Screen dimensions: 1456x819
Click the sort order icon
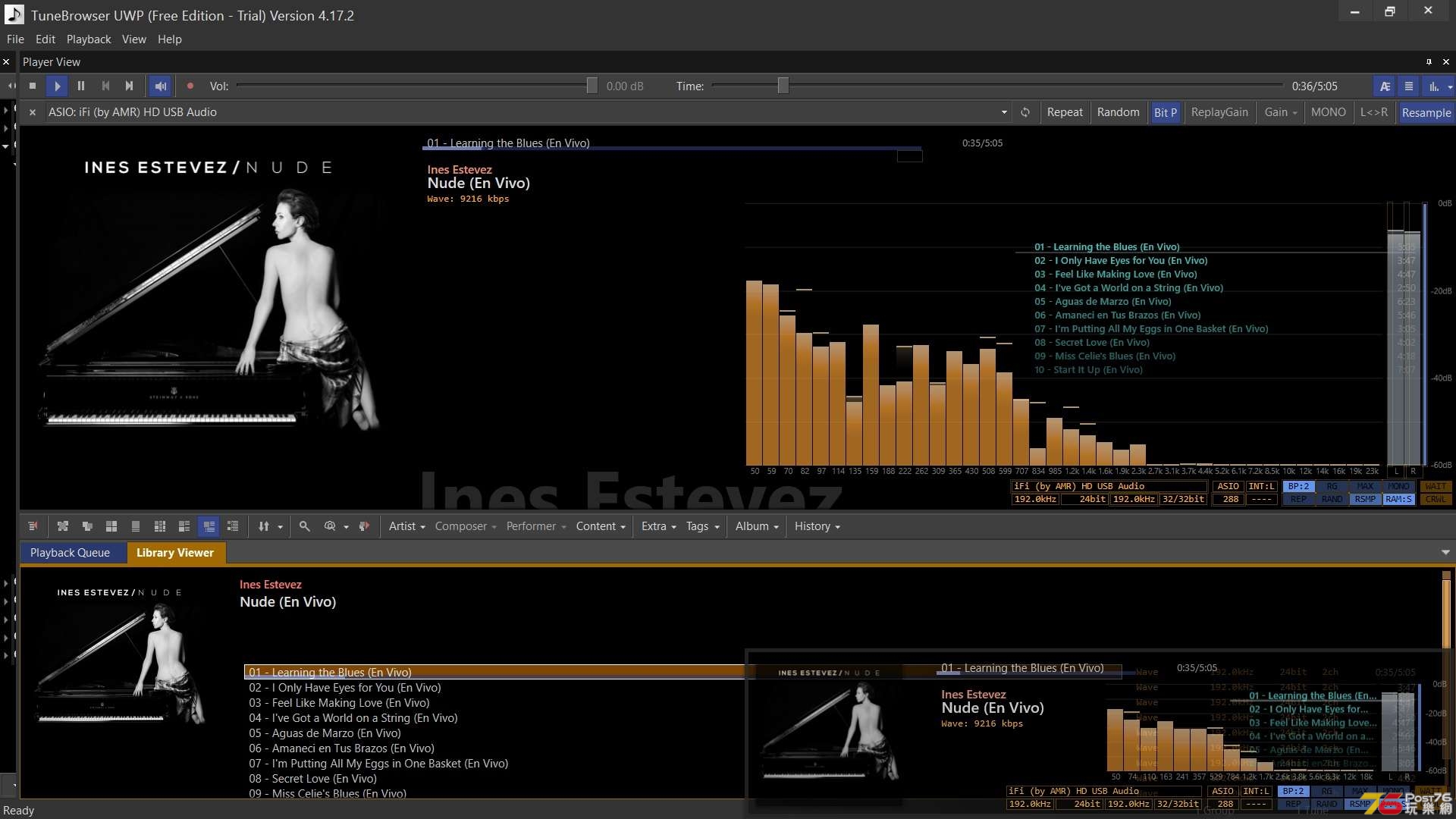tap(264, 526)
